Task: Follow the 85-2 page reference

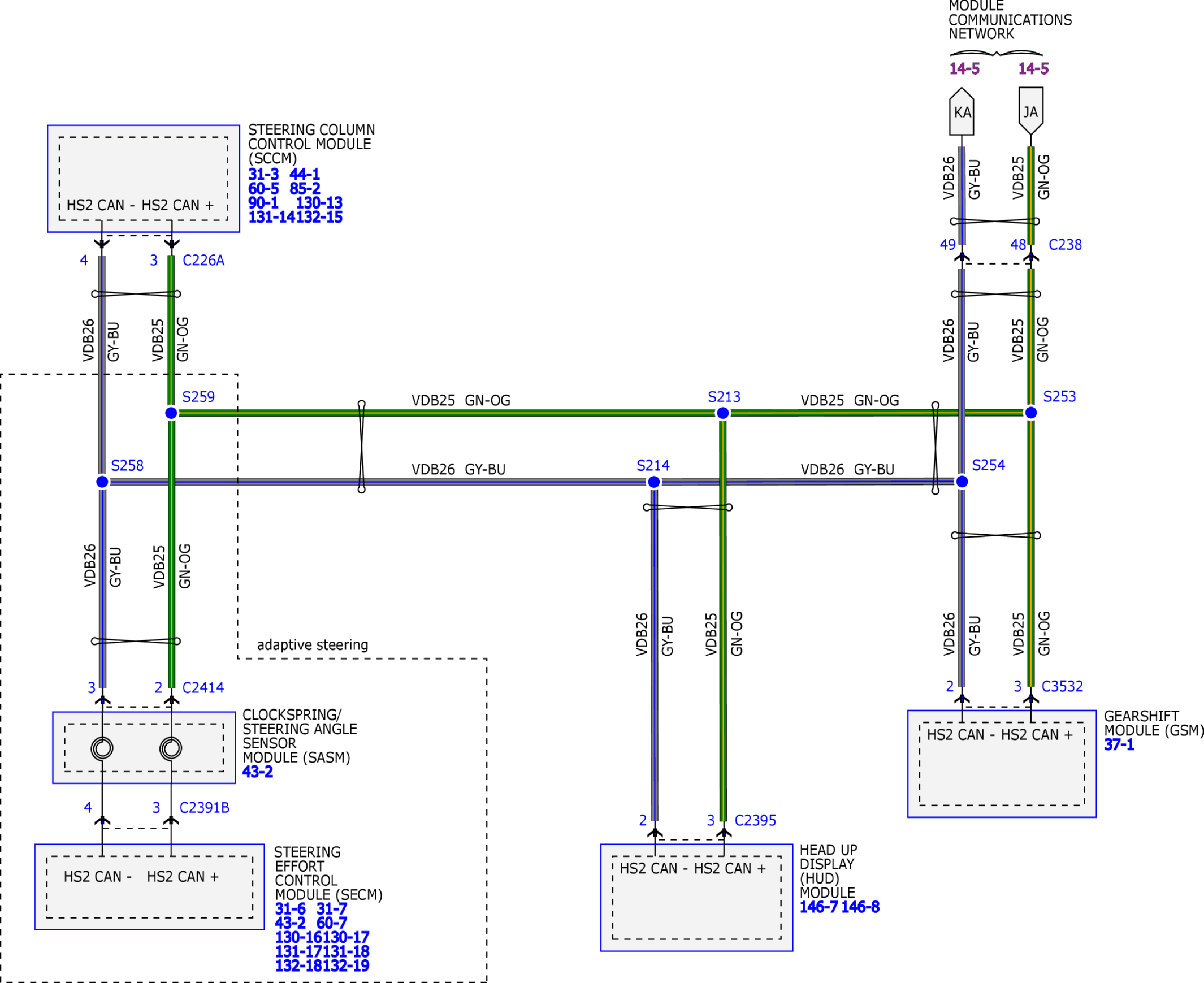Action: click(x=305, y=189)
